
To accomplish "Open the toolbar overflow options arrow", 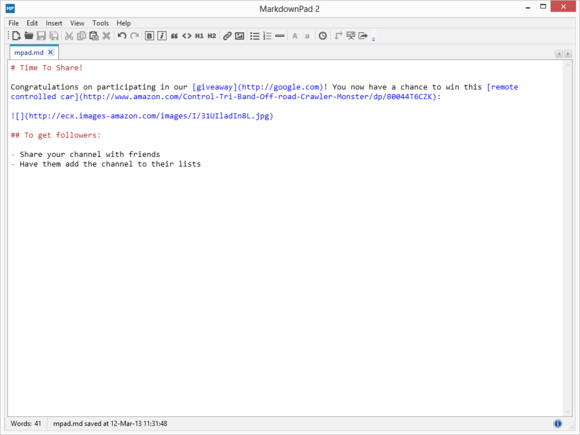I will pyautogui.click(x=373, y=39).
